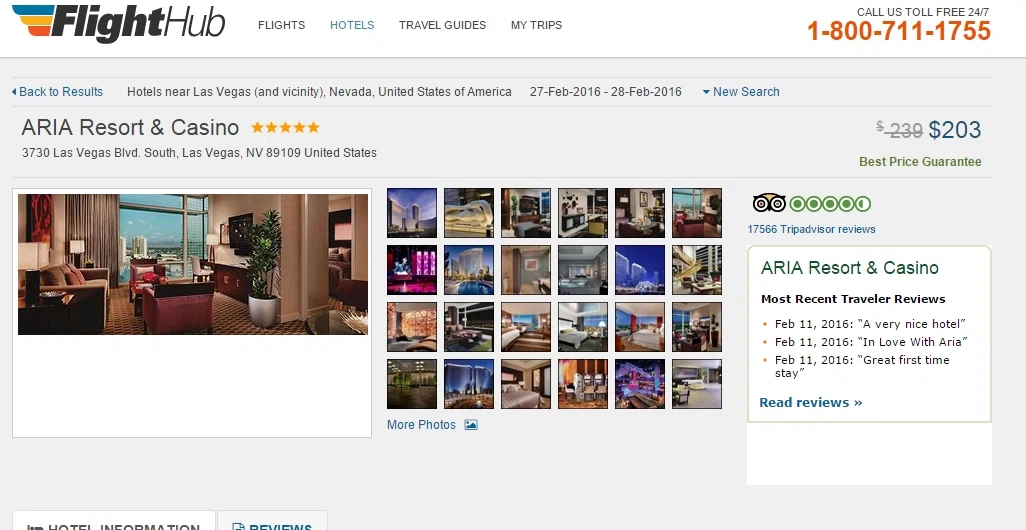1026x530 pixels.
Task: Open the MY TRIPS menu item
Action: click(537, 25)
